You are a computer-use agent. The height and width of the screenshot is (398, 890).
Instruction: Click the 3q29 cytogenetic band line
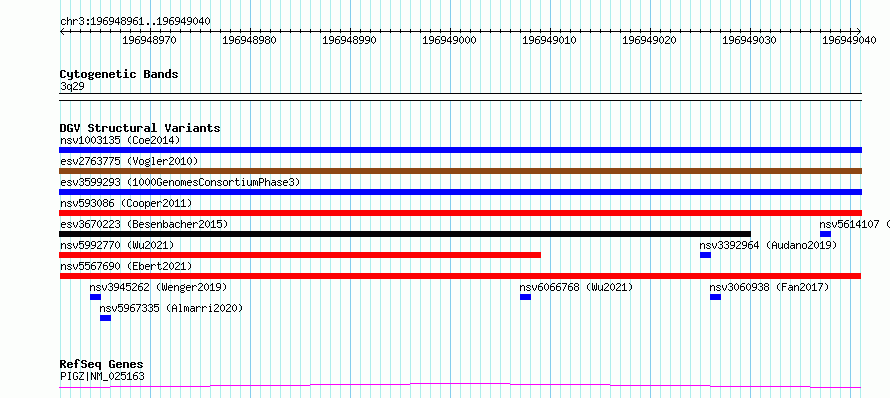tap(460, 97)
